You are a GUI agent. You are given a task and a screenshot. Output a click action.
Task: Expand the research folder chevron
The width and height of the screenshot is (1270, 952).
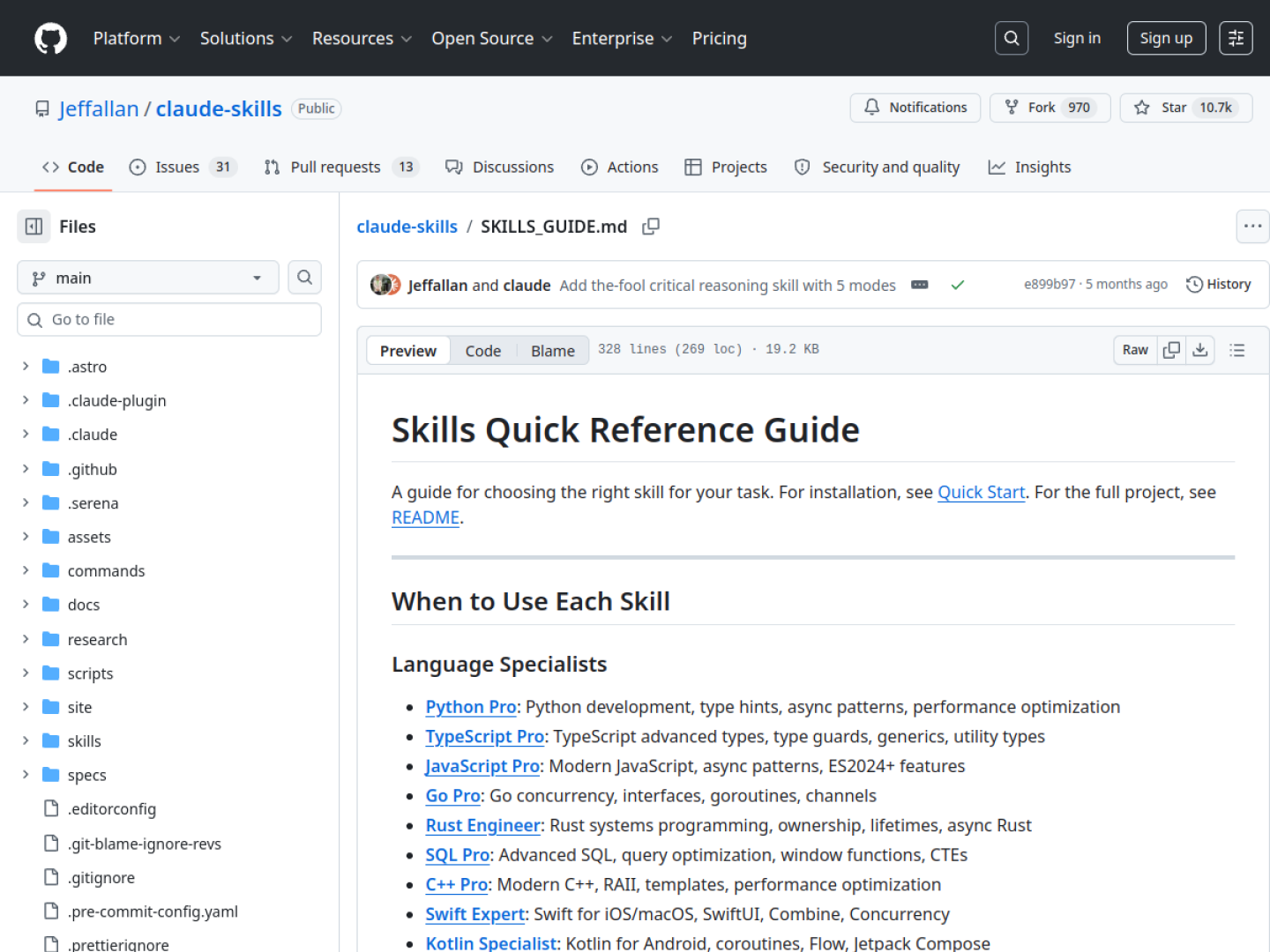(x=26, y=638)
